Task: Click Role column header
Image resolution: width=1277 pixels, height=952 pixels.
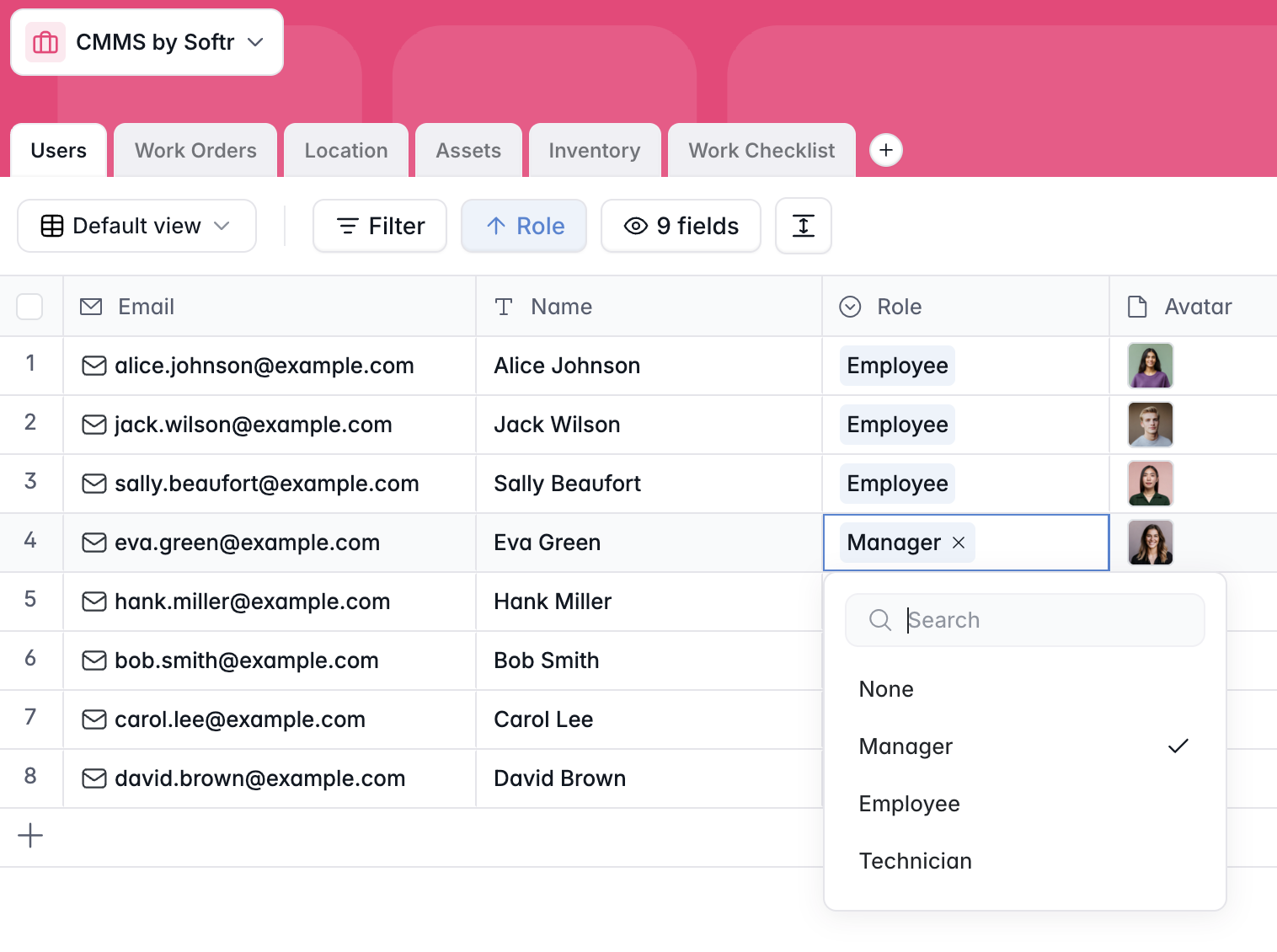Action: [x=899, y=307]
